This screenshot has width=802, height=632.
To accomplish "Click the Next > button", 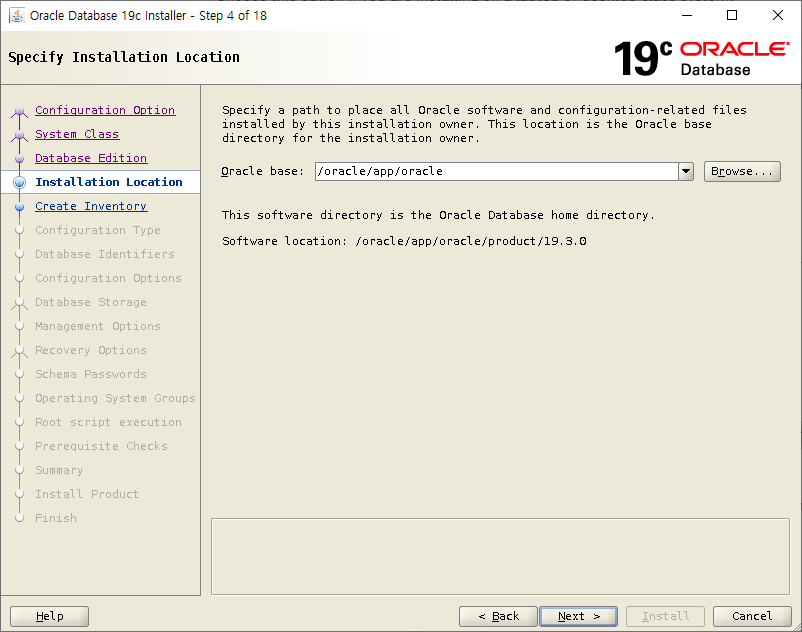I will [578, 616].
